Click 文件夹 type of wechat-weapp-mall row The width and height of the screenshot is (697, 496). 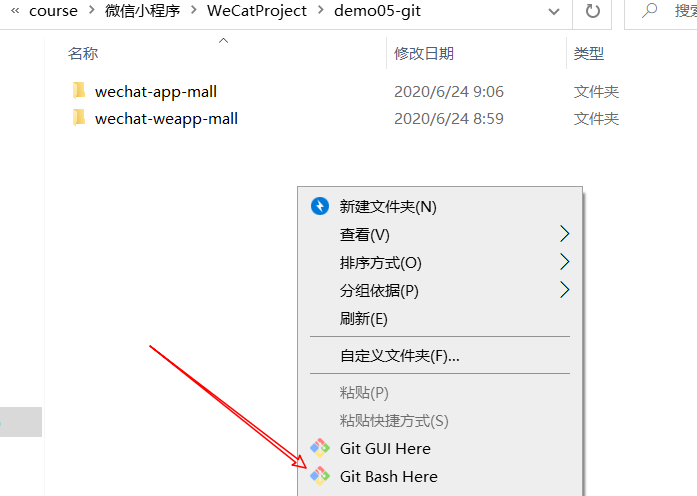point(596,119)
